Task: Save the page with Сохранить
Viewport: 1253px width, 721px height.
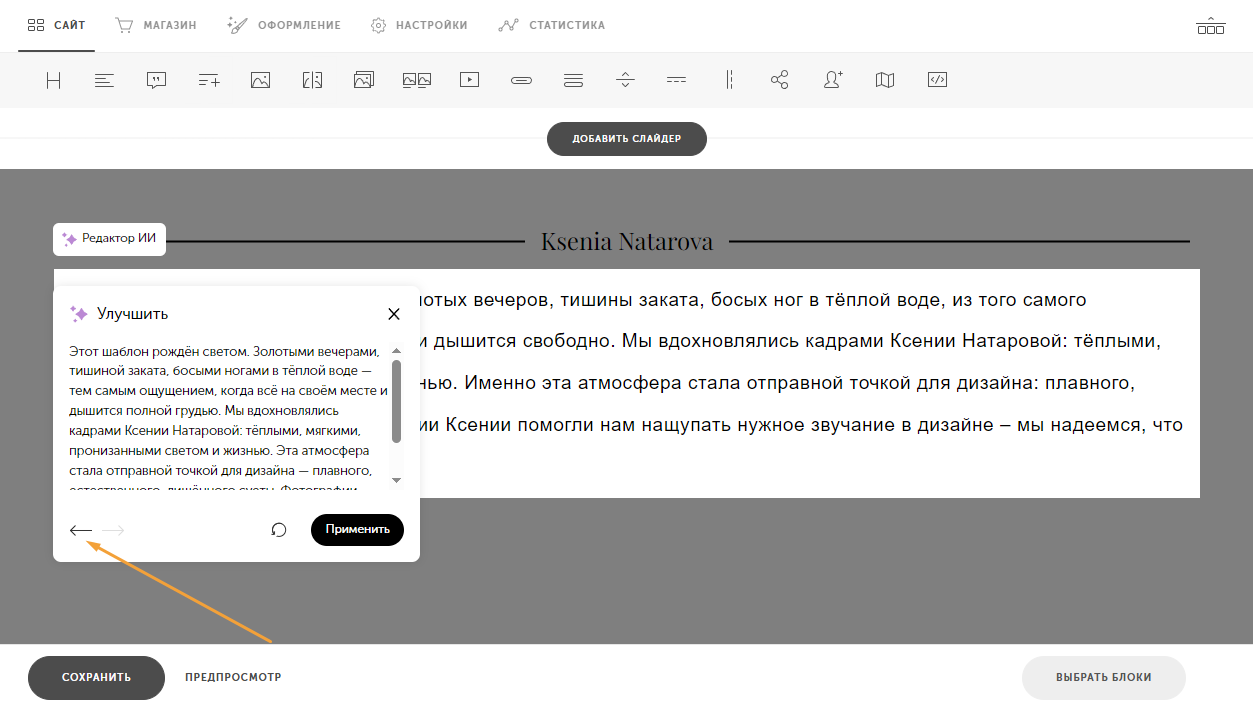Action: [x=96, y=677]
